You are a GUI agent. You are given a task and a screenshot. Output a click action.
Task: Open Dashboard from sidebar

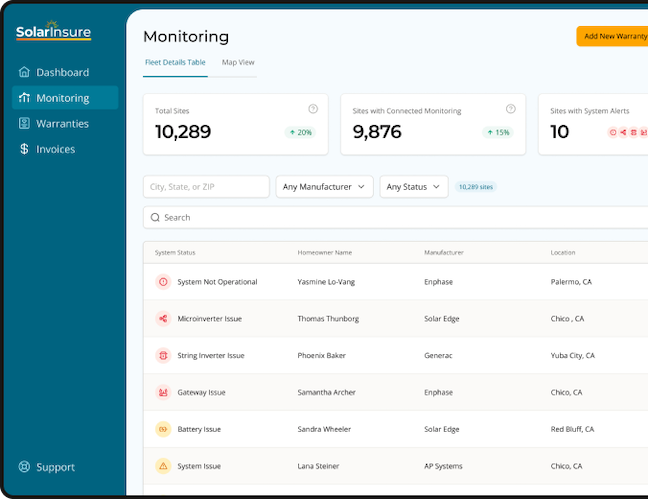[65, 72]
